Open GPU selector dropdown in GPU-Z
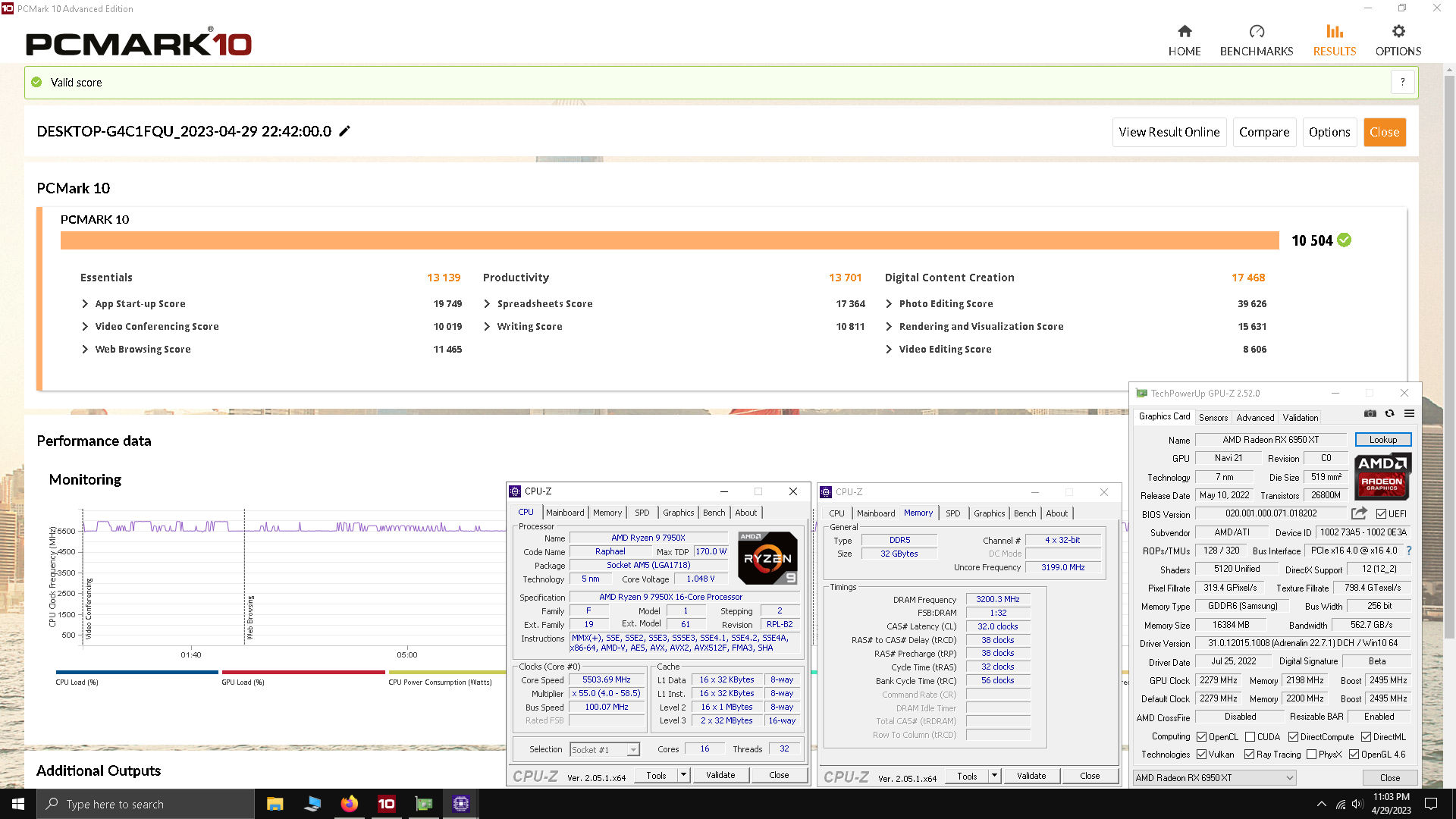Screen dimensions: 1456x819 (1214, 778)
